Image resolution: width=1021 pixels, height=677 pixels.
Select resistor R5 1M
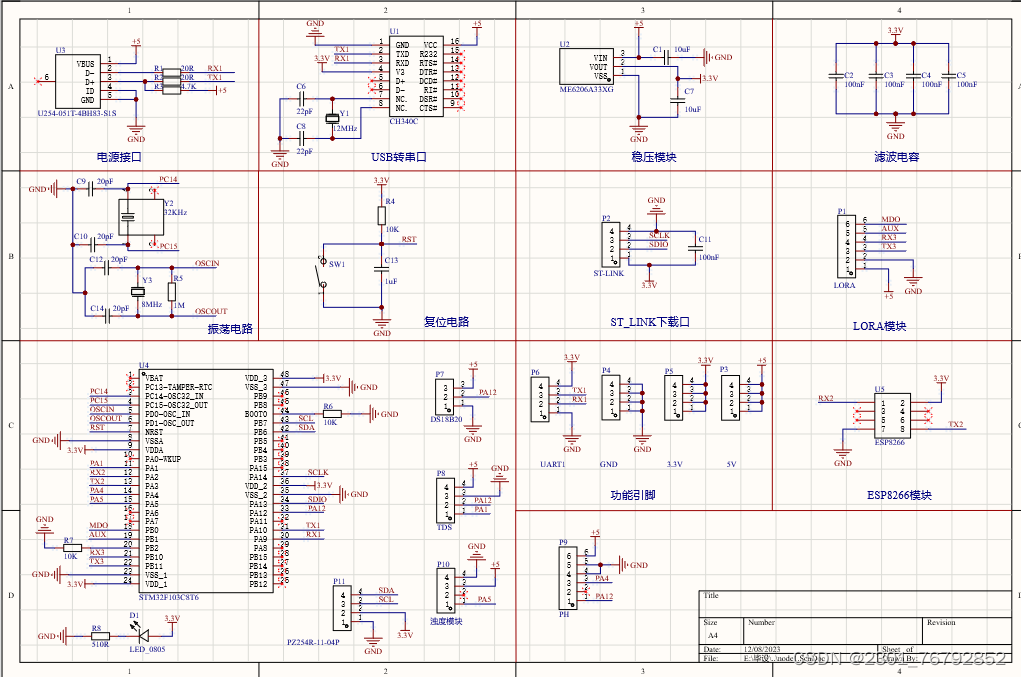click(x=173, y=292)
